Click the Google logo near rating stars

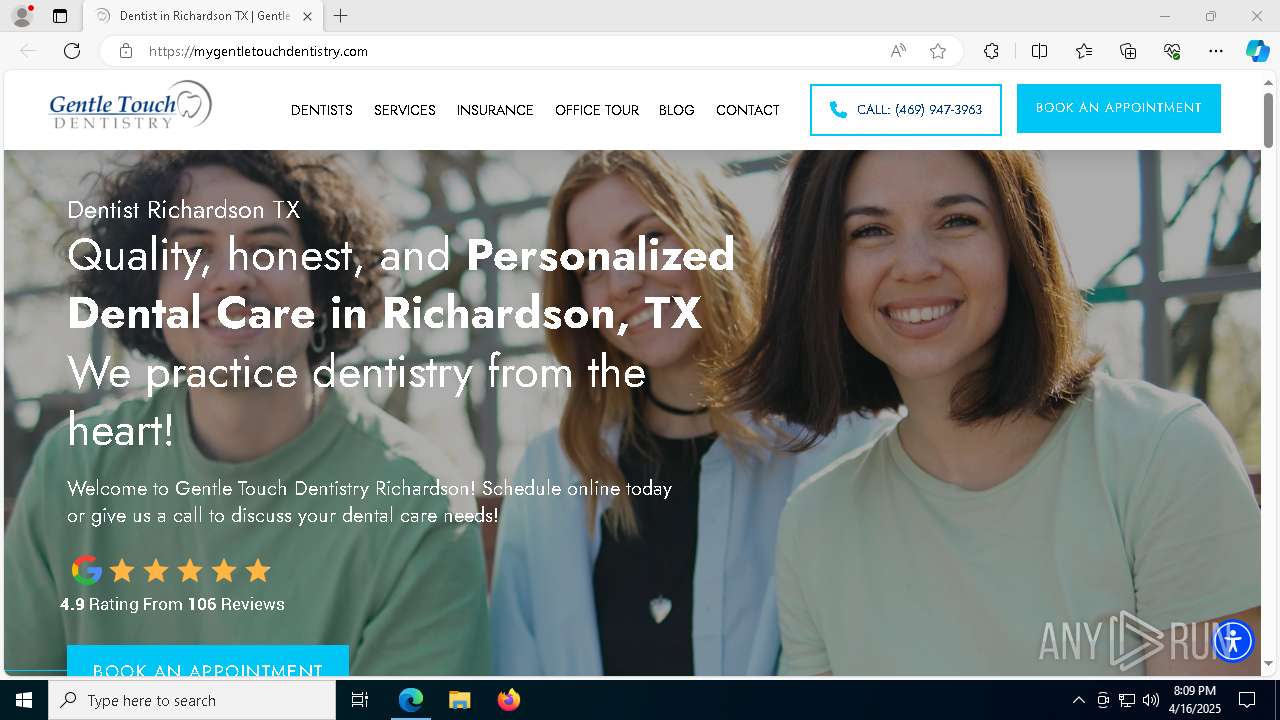coord(87,570)
